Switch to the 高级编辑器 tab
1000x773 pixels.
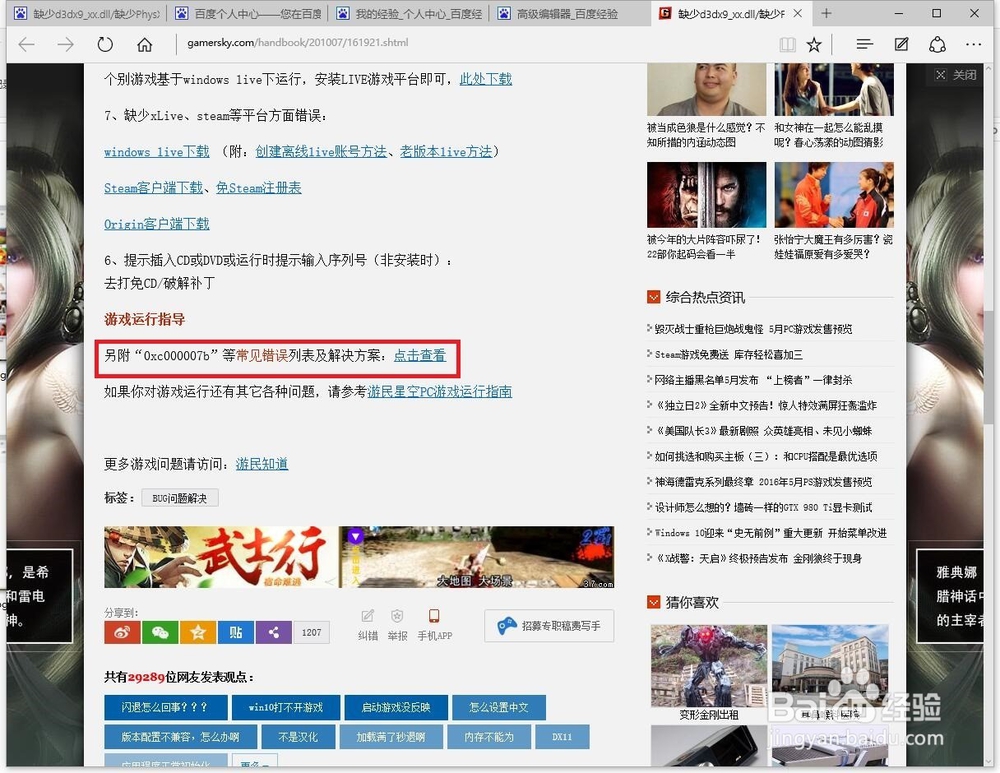569,13
